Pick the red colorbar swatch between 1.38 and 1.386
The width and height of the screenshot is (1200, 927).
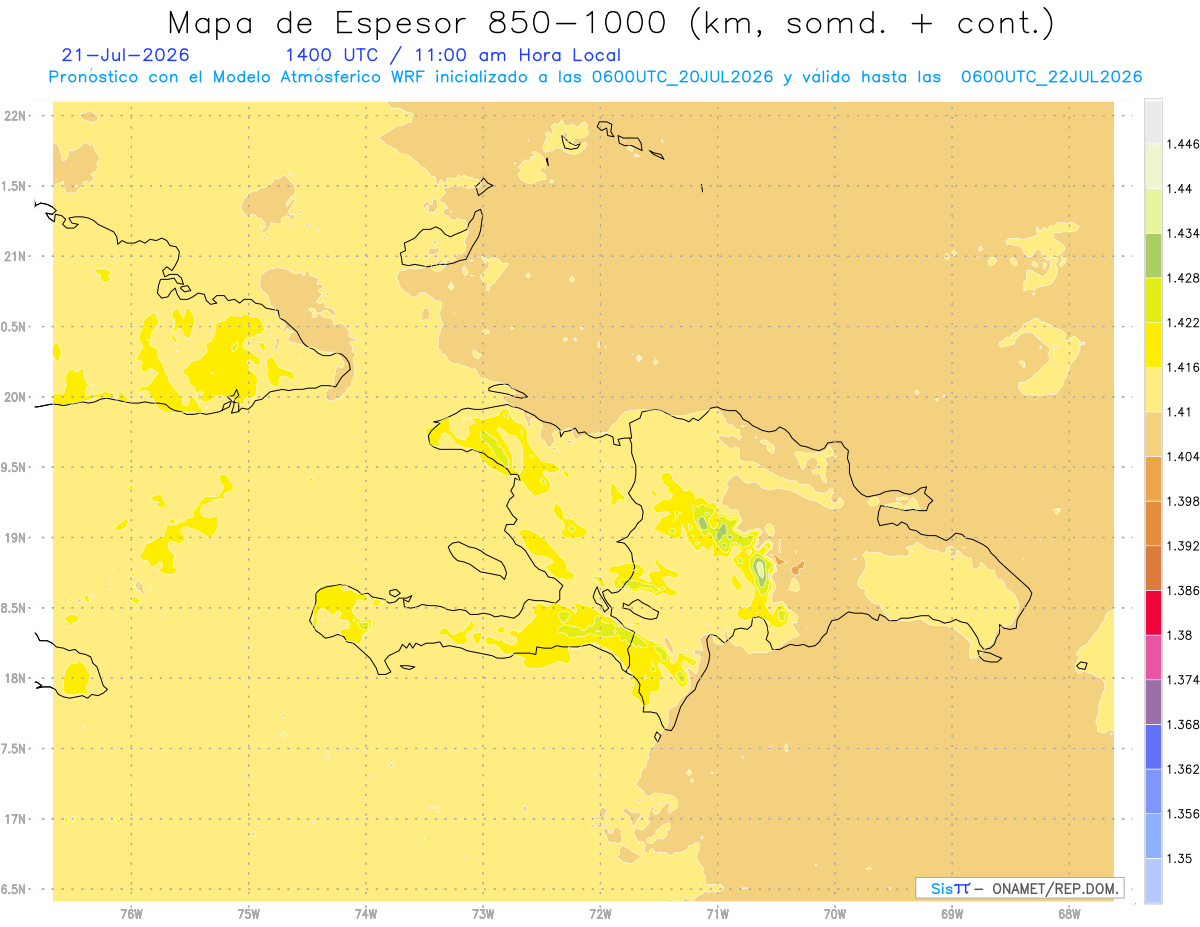click(1153, 612)
